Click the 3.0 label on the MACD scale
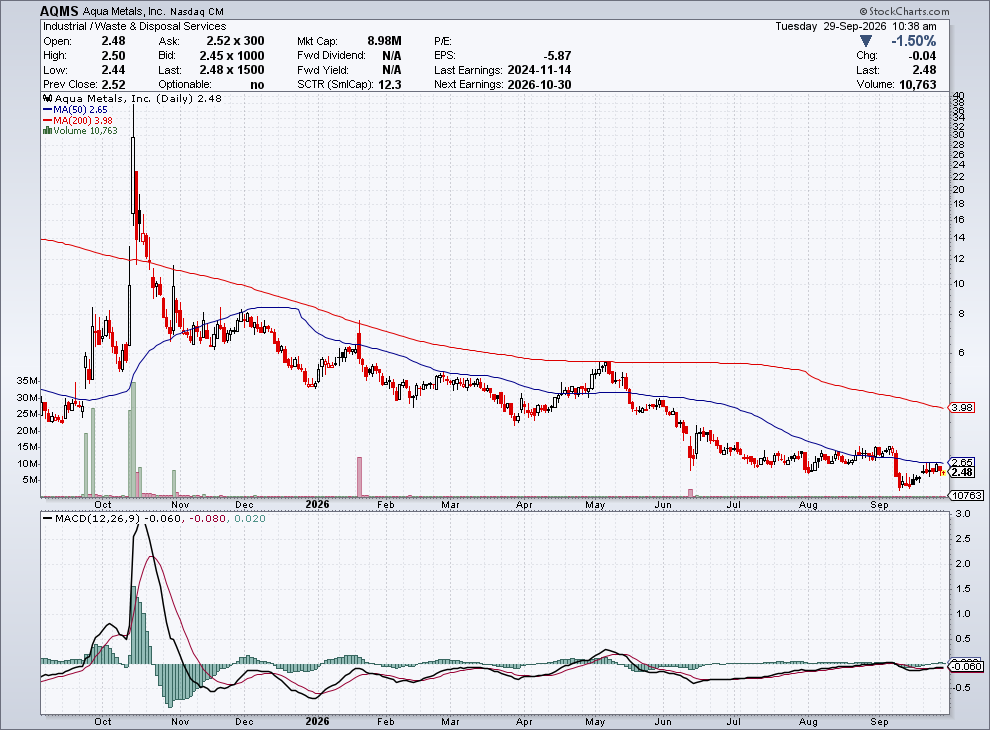990x730 pixels. [x=963, y=514]
